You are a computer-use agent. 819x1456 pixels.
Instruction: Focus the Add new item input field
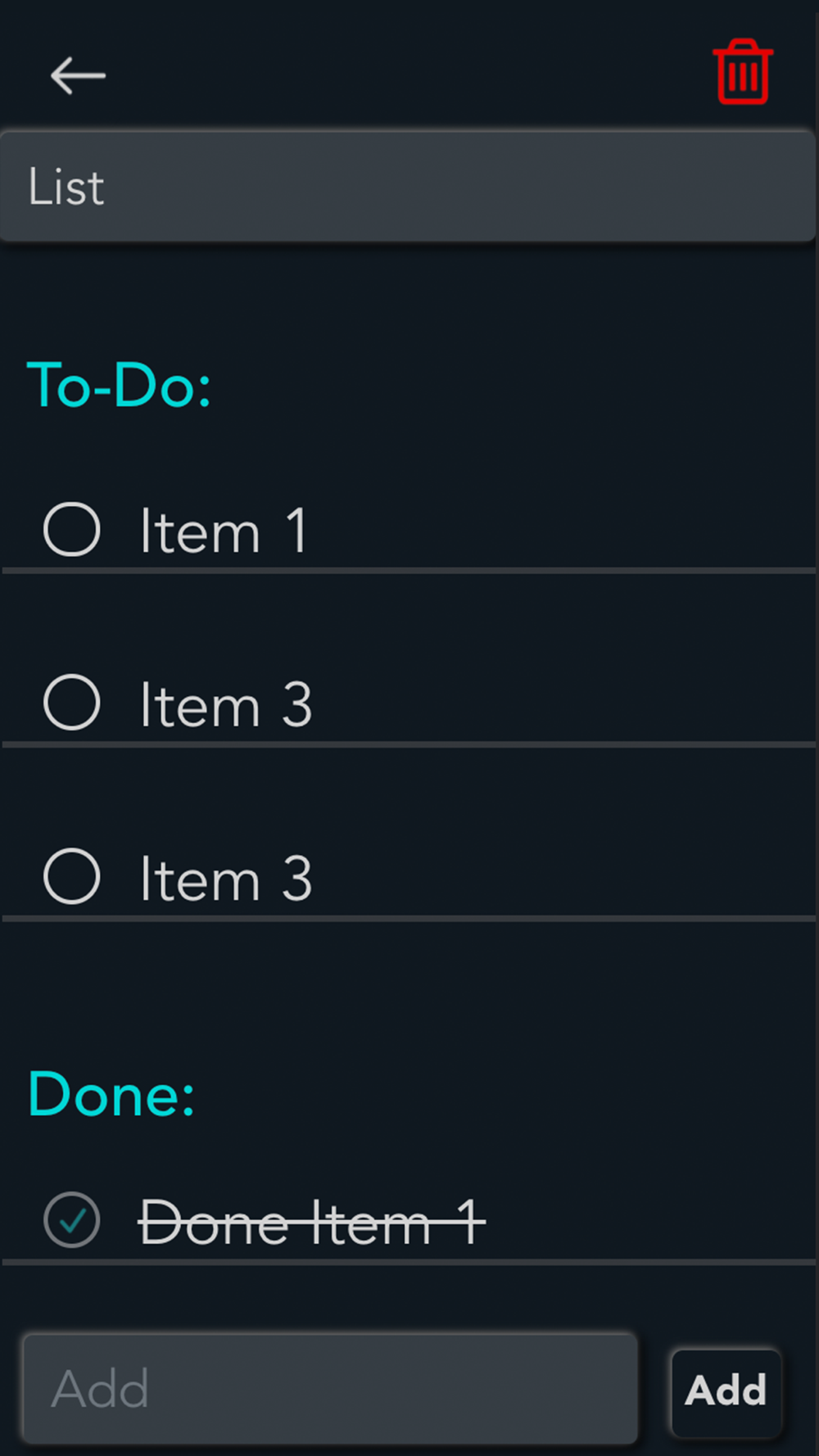[330, 1389]
